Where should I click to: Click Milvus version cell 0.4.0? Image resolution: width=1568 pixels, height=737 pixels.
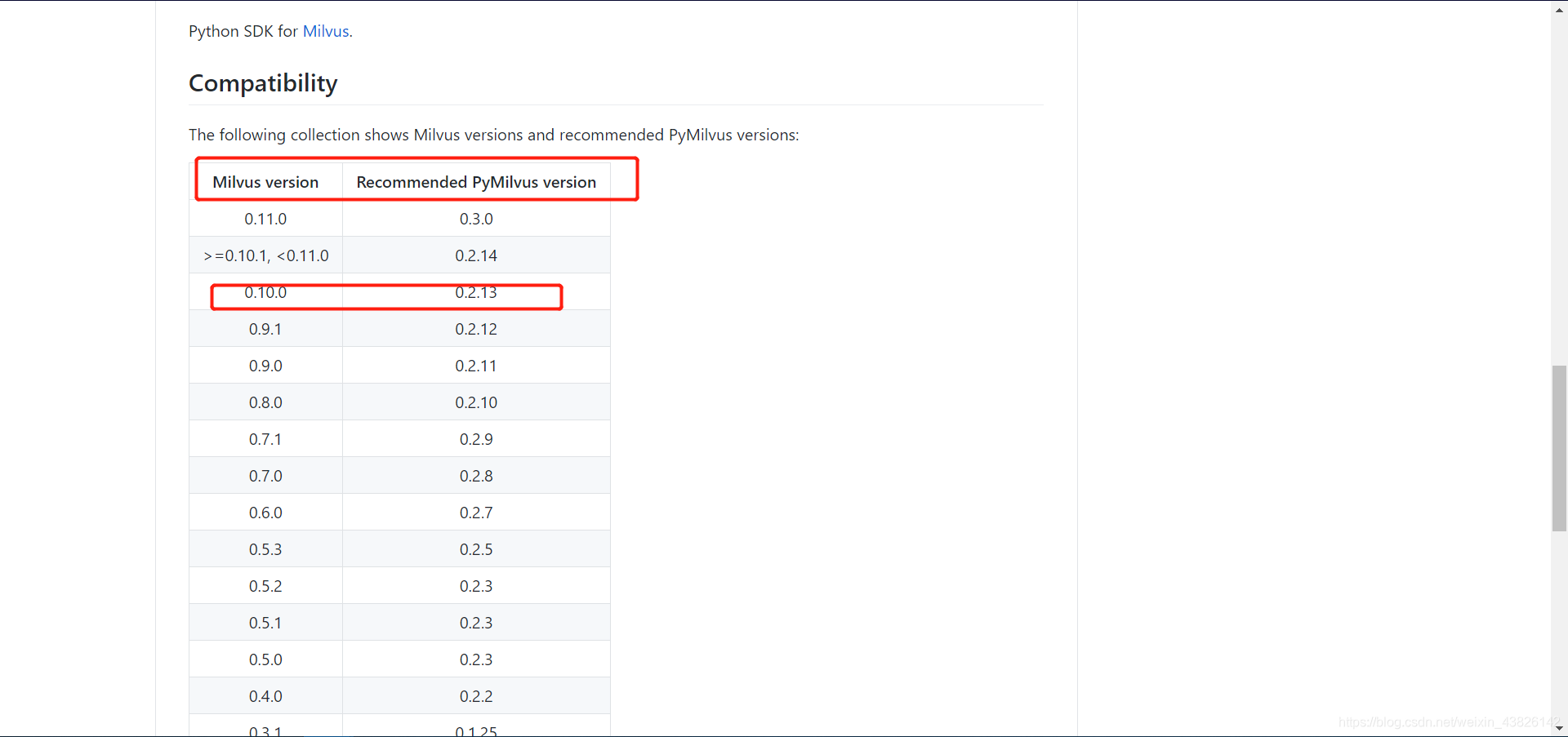click(265, 696)
